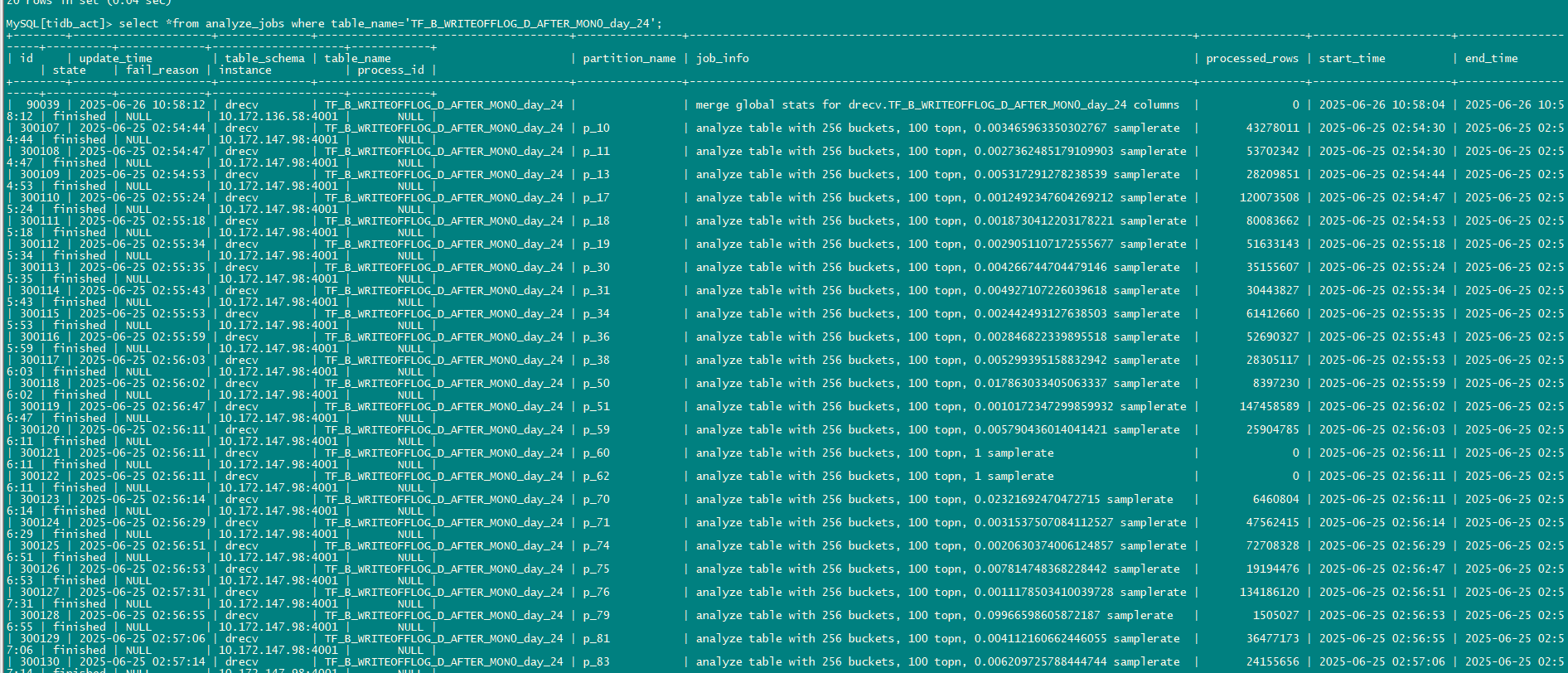The width and height of the screenshot is (1568, 673).
Task: Click start time 2025-06-26 10:58:04
Action: (x=1382, y=104)
